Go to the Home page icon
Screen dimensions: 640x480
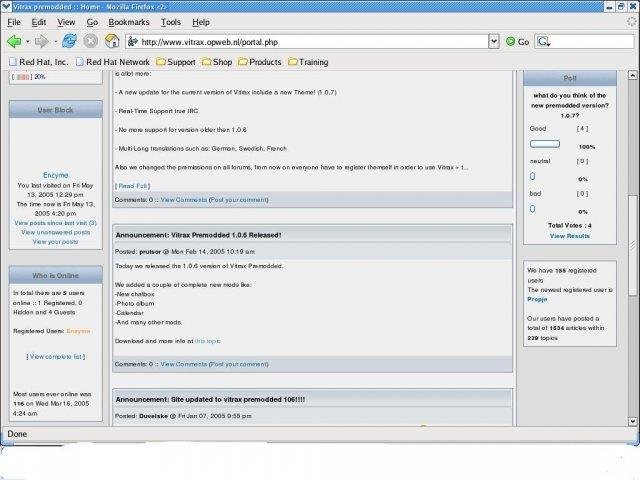112,41
